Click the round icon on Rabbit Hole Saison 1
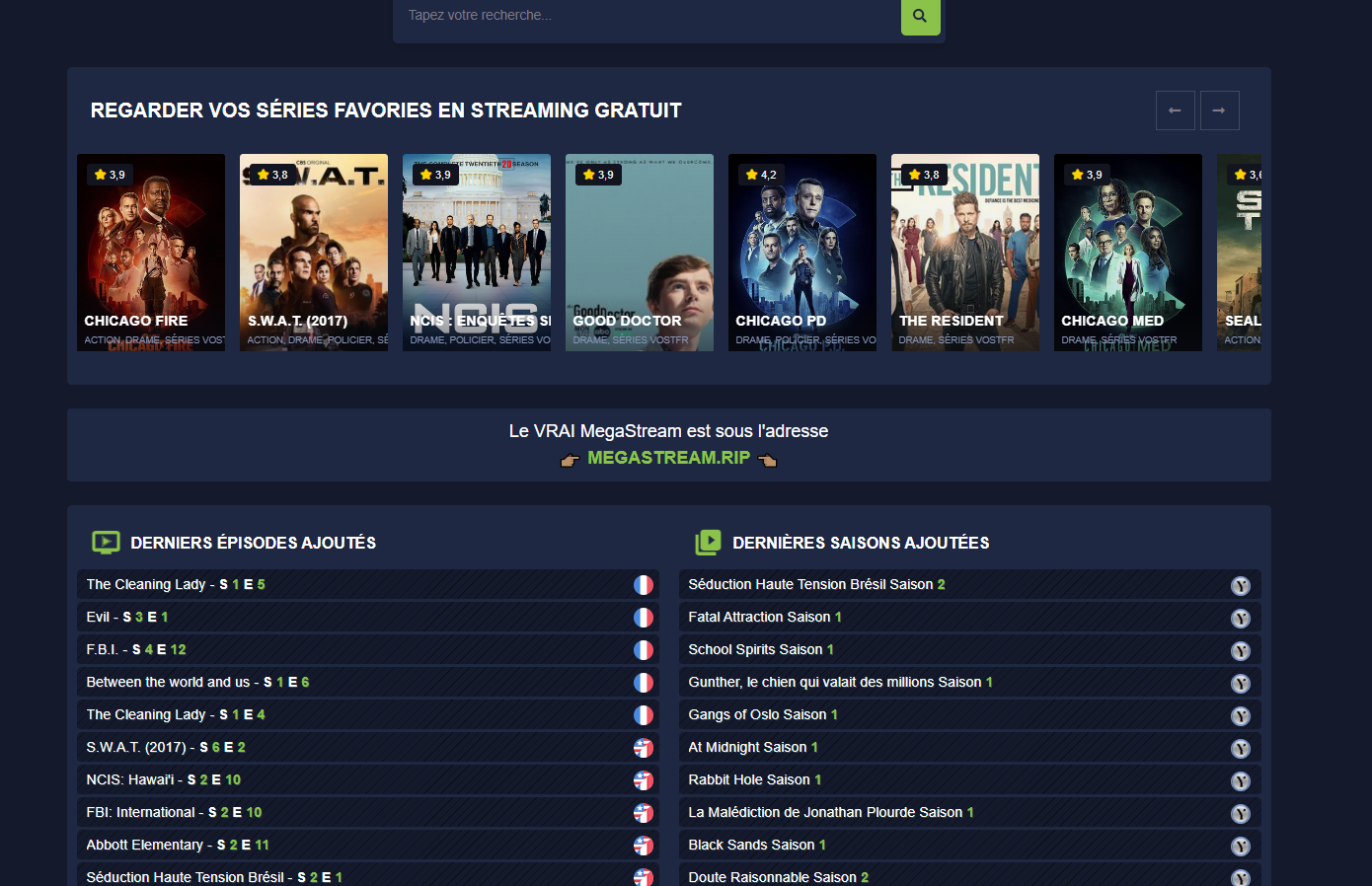1372x886 pixels. (1241, 781)
